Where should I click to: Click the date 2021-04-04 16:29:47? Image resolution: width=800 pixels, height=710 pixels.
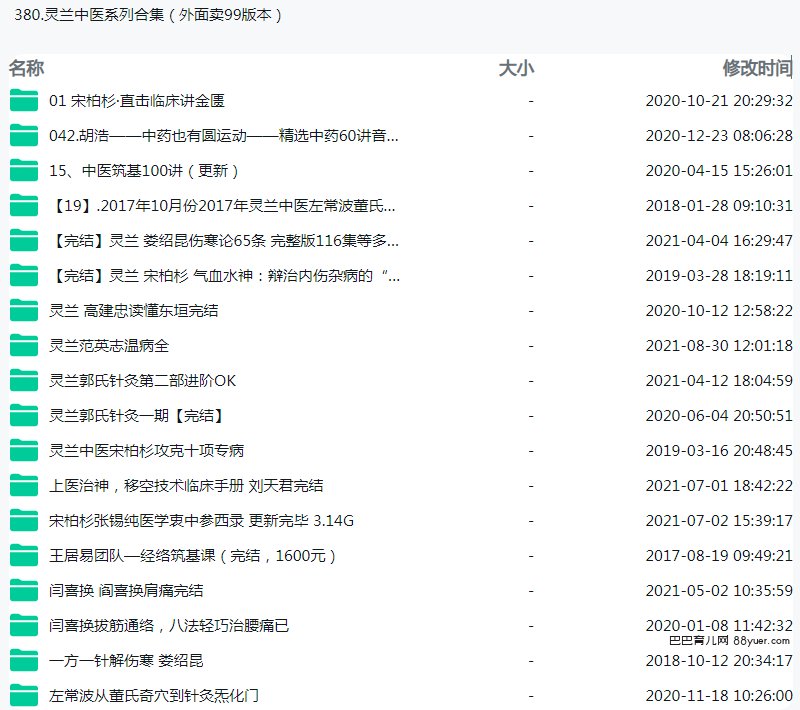(x=719, y=240)
